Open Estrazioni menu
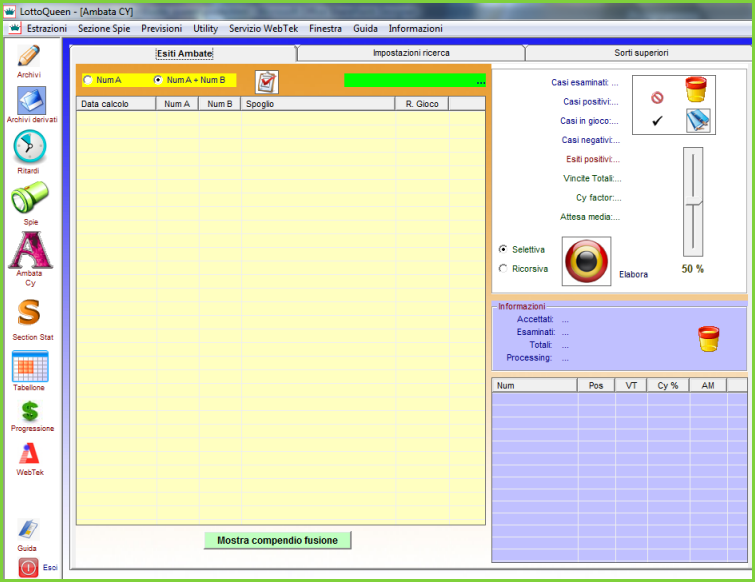The width and height of the screenshot is (755, 582). (47, 28)
